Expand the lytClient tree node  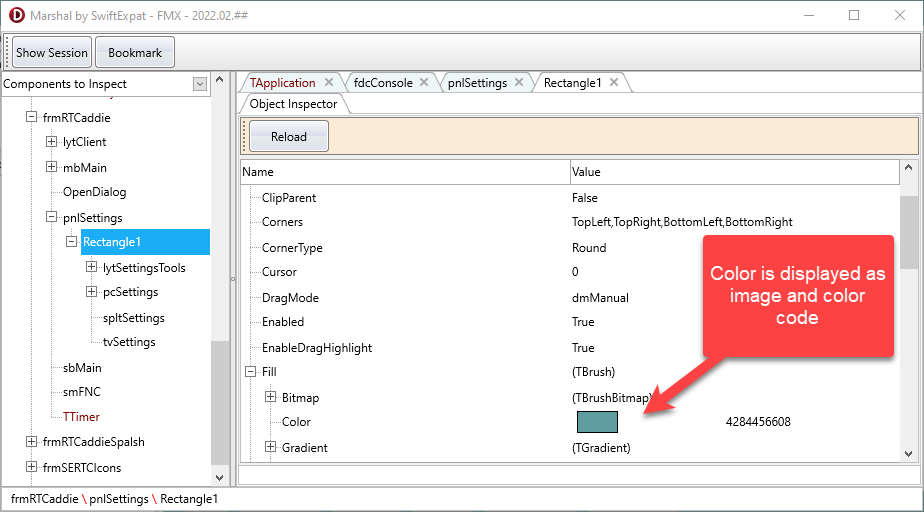(x=52, y=142)
